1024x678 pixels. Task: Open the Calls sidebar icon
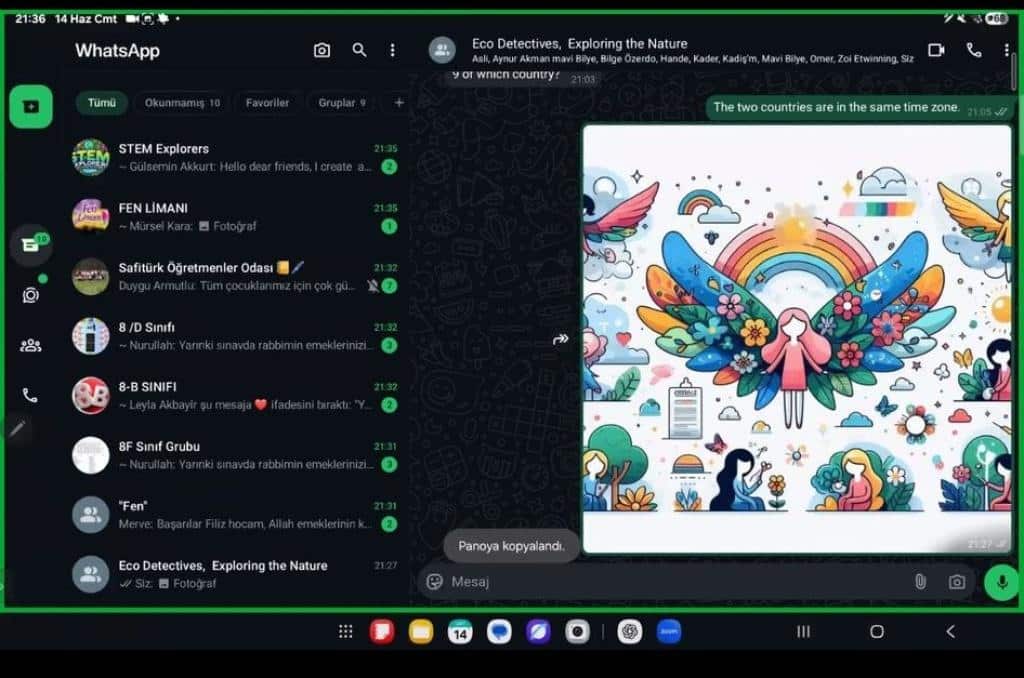[x=30, y=395]
